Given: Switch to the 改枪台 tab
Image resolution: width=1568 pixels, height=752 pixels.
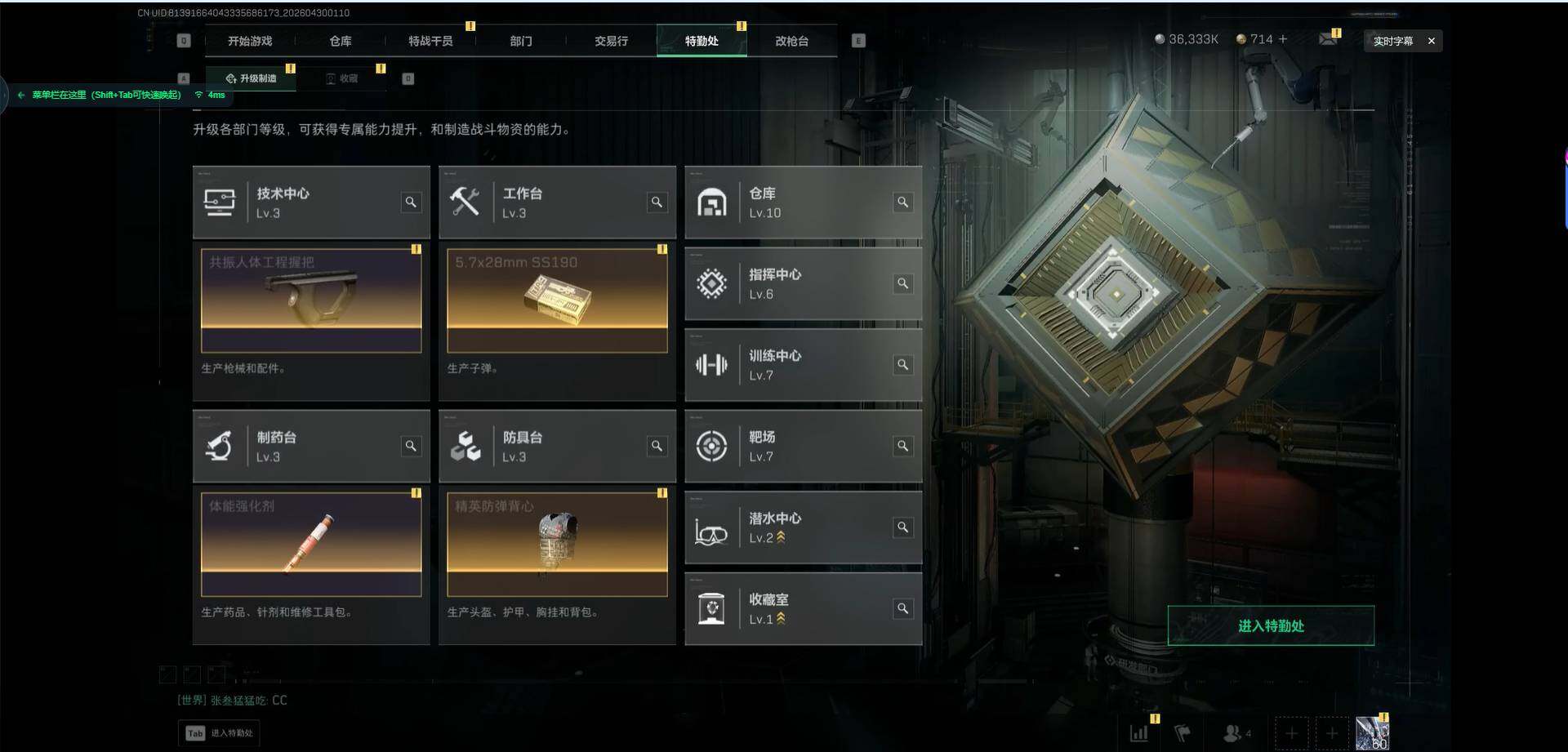Looking at the screenshot, I should [x=791, y=41].
